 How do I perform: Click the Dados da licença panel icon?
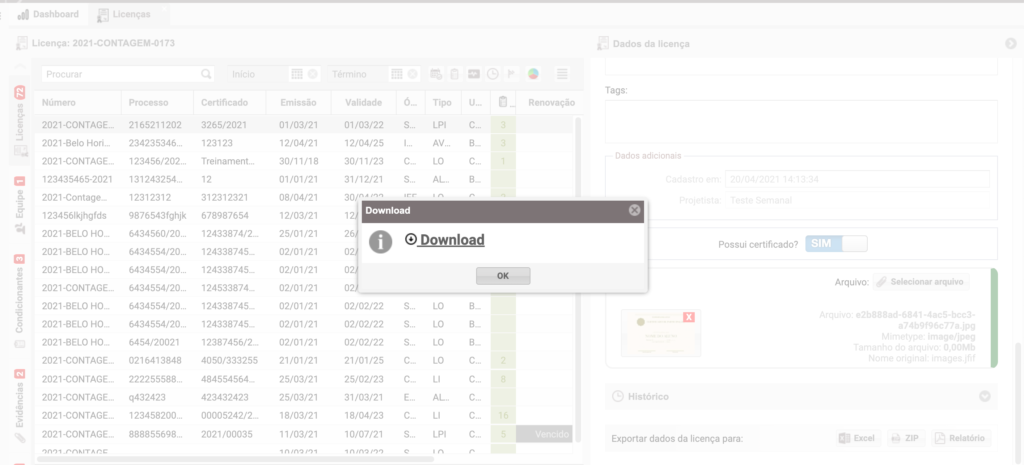[x=603, y=44]
